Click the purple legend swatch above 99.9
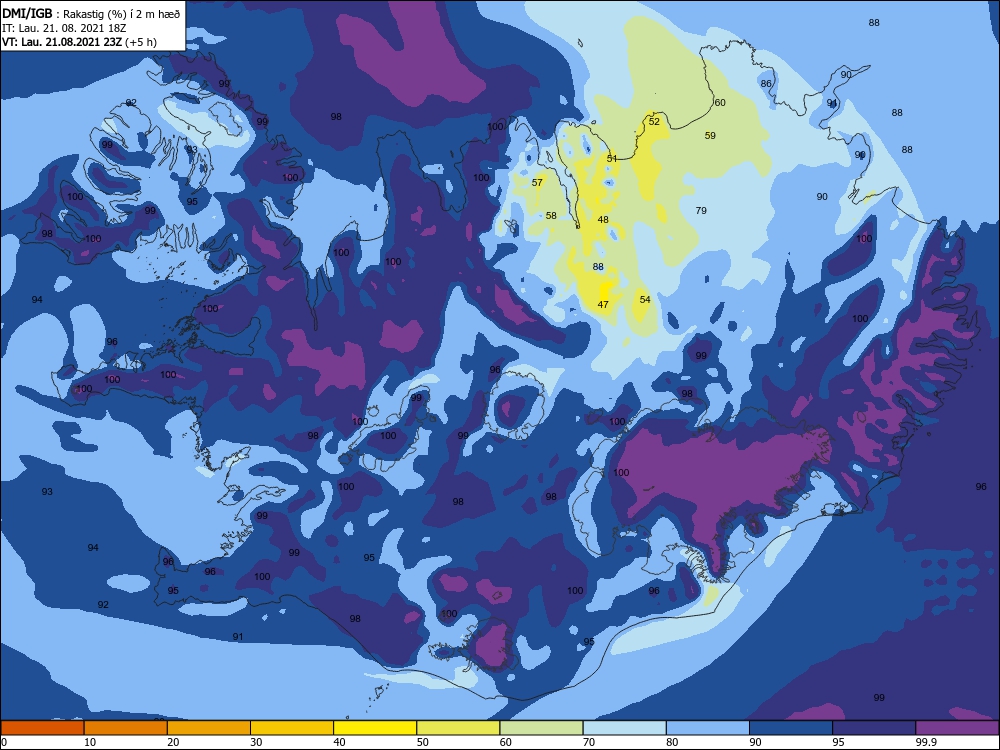The height and width of the screenshot is (750, 1000). point(957,728)
